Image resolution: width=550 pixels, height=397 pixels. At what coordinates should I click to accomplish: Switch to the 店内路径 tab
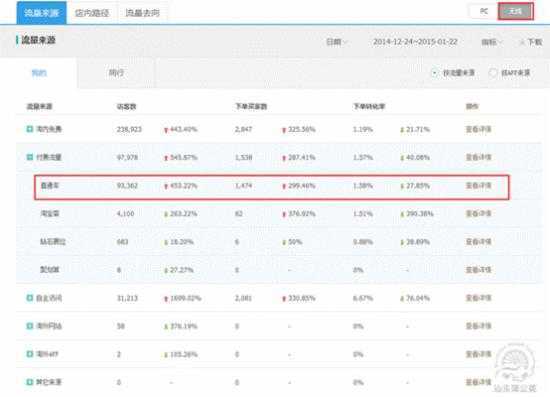tap(92, 13)
